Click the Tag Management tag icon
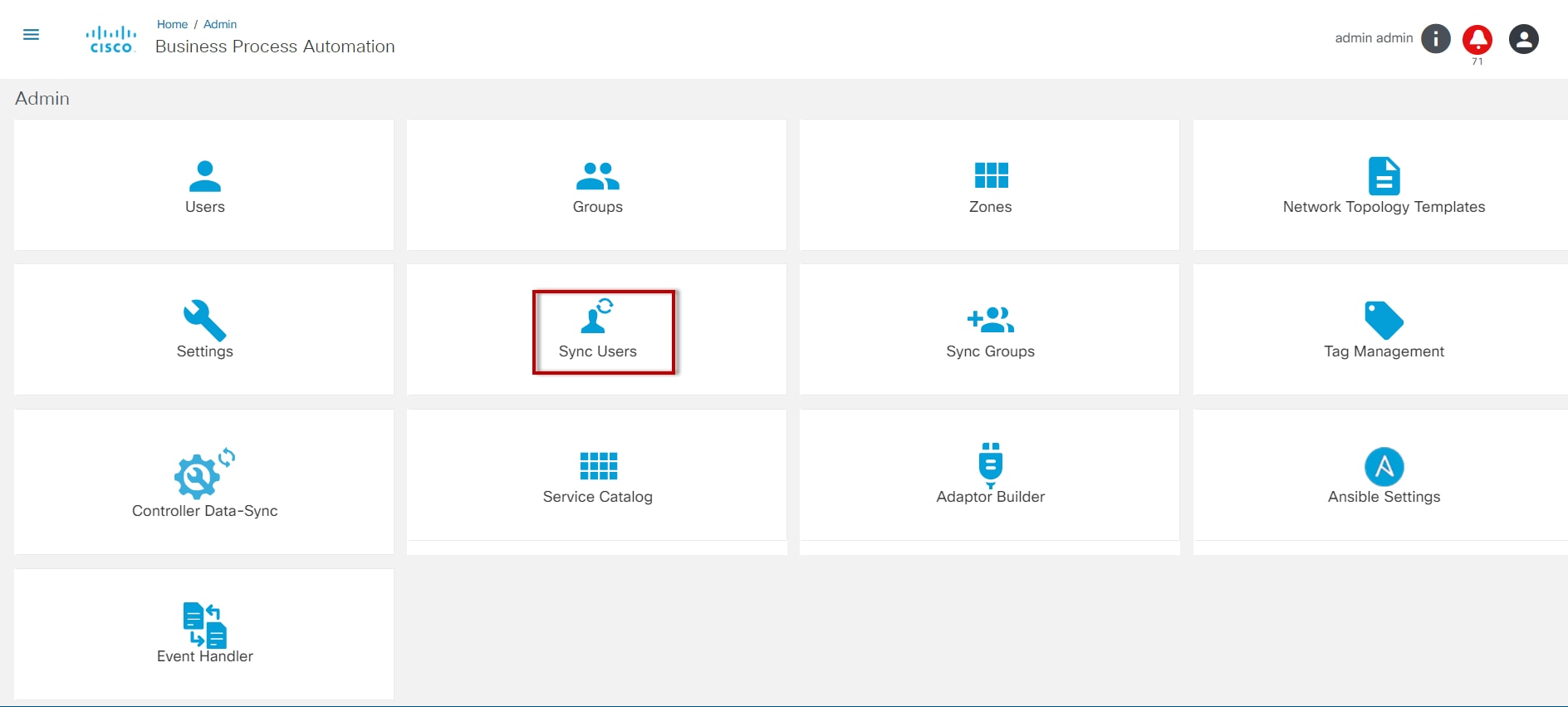Screen dimensions: 1568x707 (1384, 321)
